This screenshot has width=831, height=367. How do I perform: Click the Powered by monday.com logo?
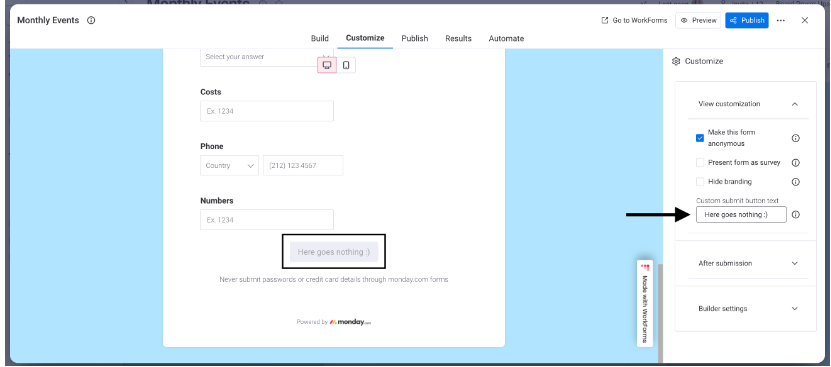[334, 322]
